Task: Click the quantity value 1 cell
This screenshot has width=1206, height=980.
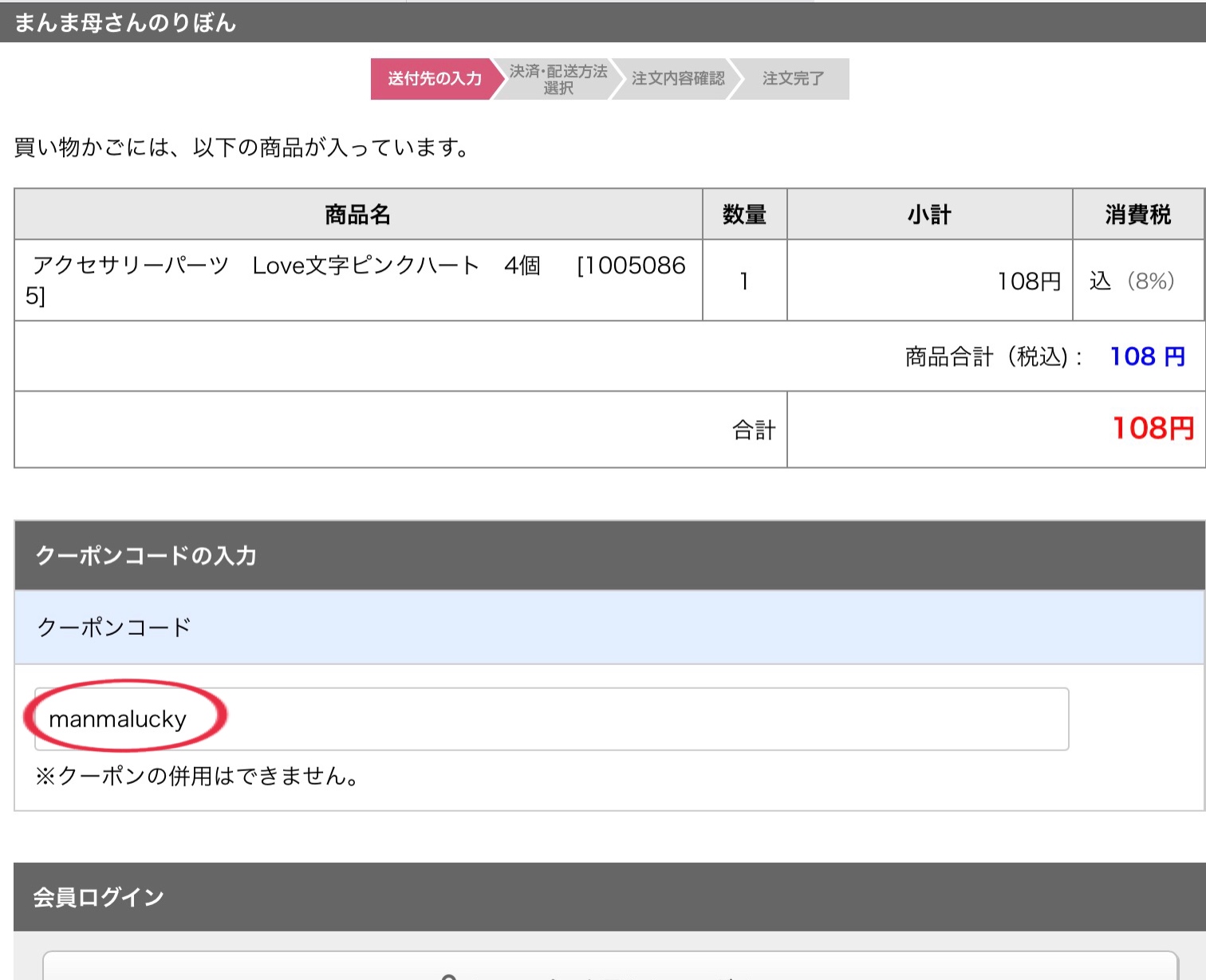Action: tap(744, 281)
